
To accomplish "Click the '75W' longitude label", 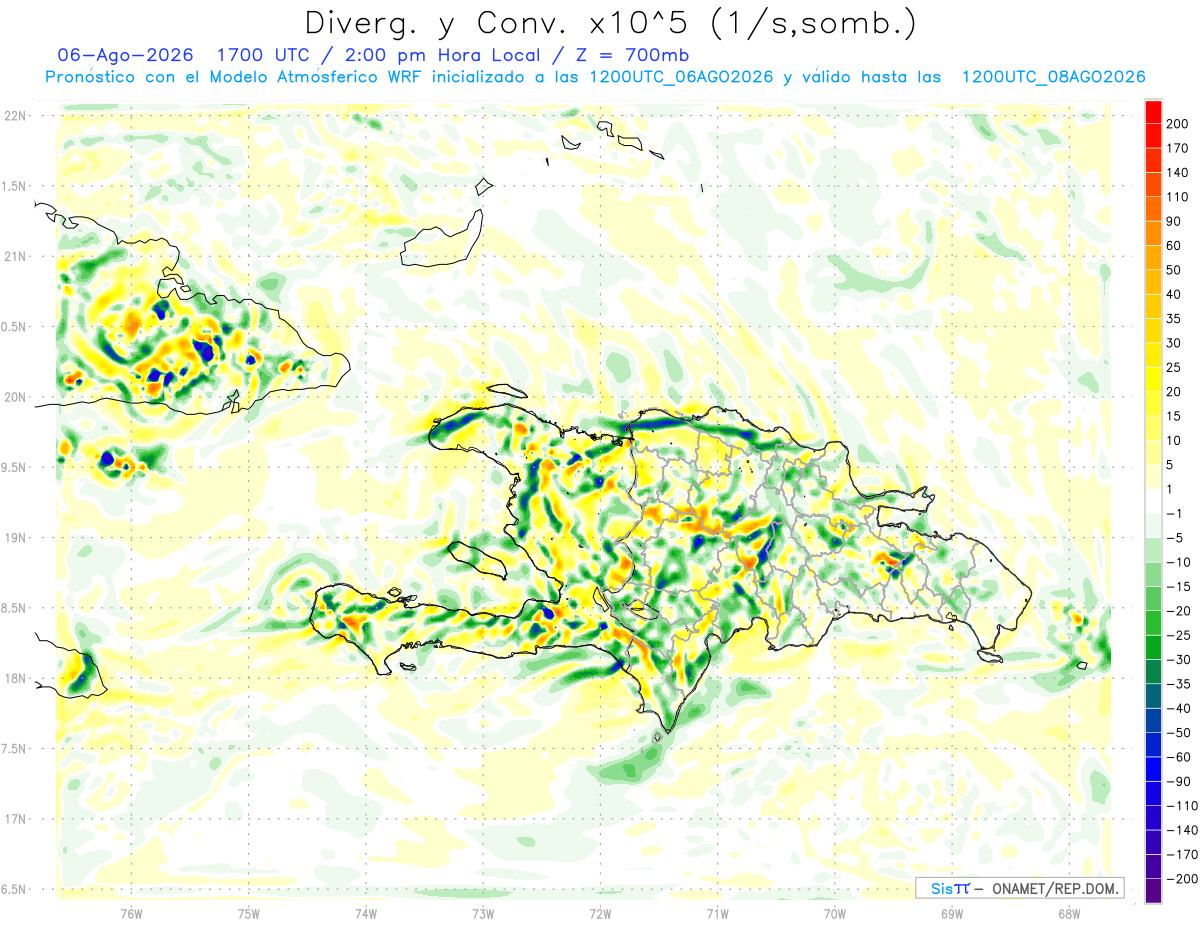I will (249, 913).
